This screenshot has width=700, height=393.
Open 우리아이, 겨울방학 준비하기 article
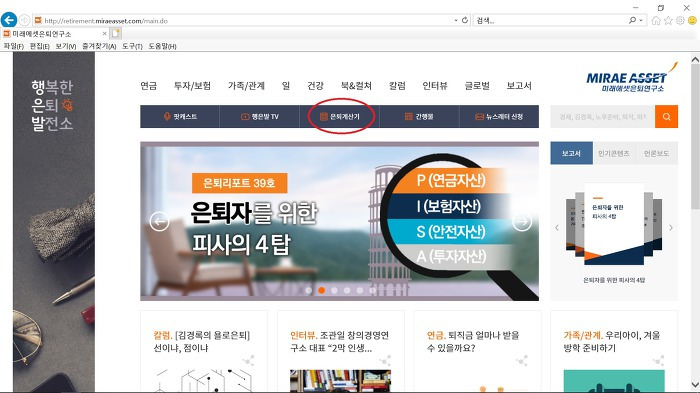612,341
